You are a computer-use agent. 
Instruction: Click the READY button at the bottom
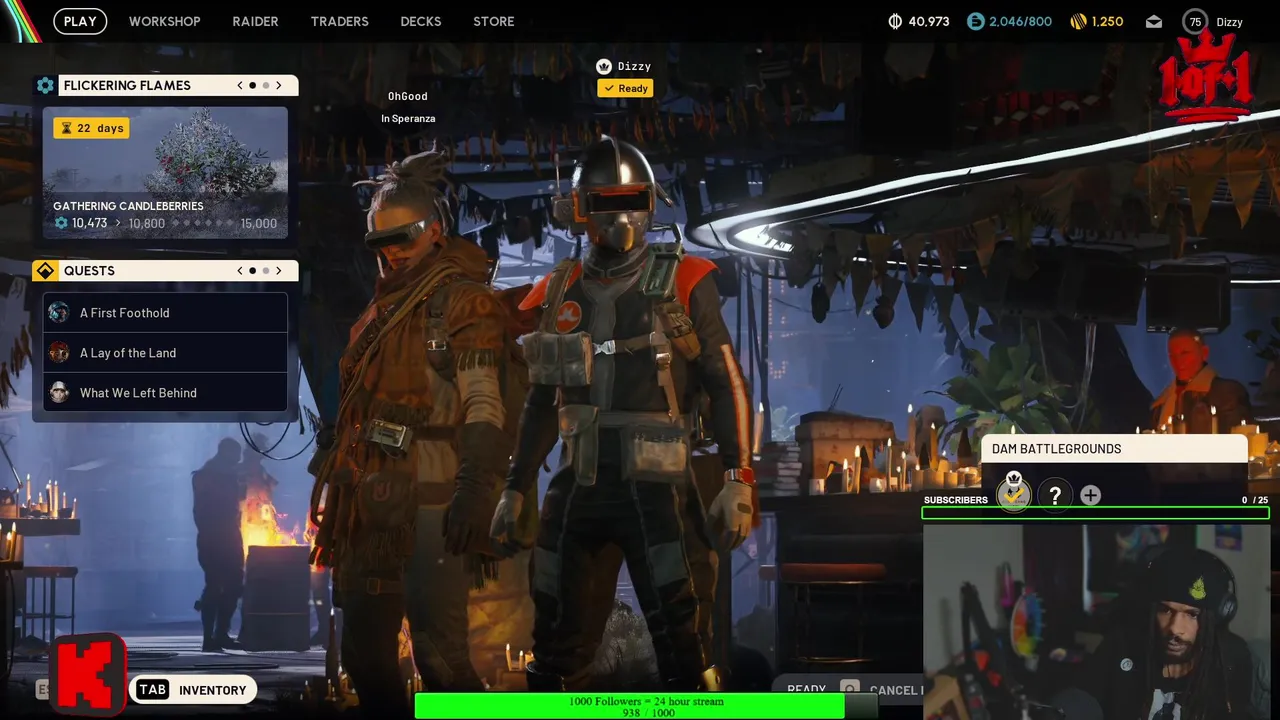click(x=806, y=690)
